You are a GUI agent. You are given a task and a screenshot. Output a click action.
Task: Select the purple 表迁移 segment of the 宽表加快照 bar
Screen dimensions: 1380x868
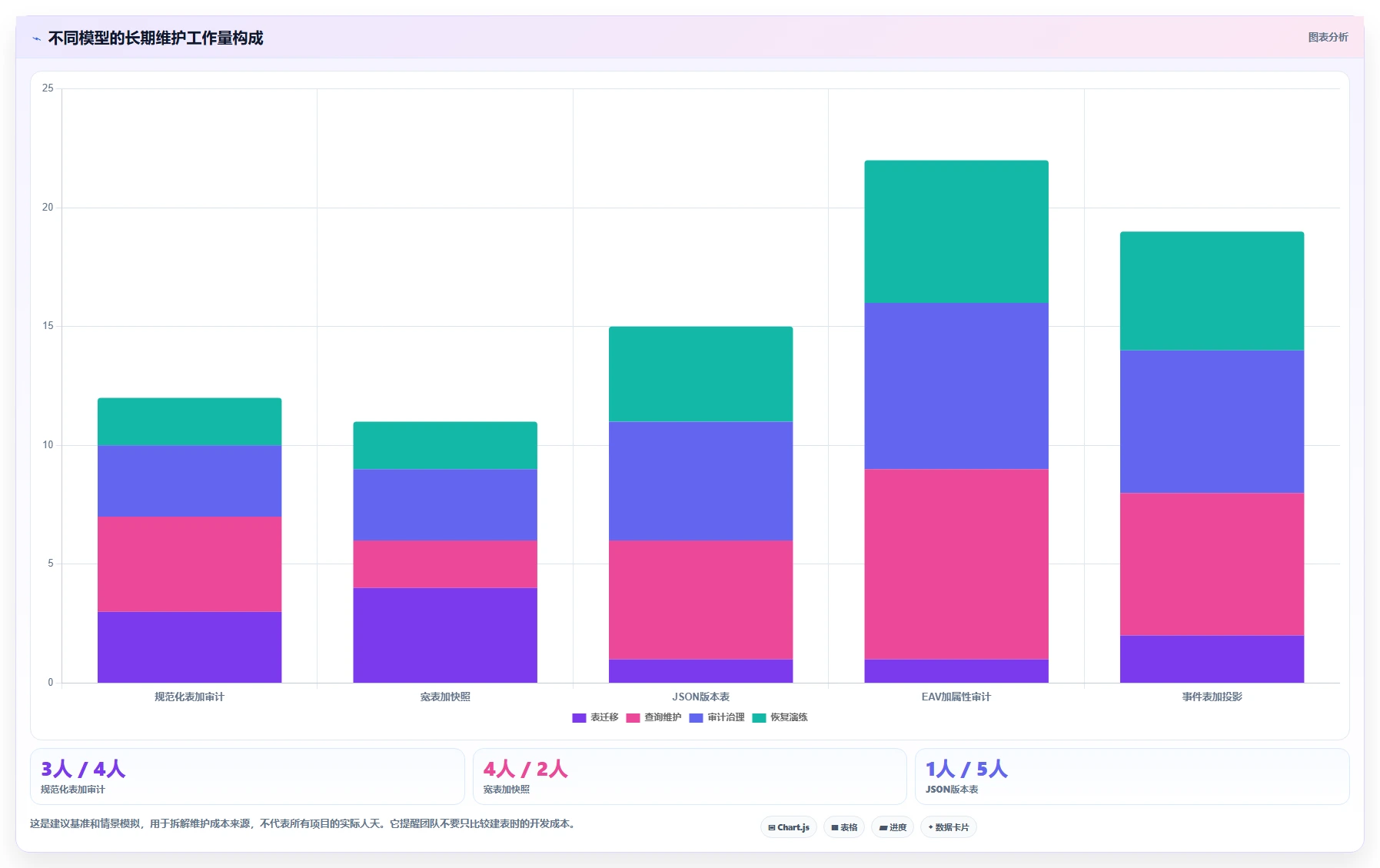[x=445, y=635]
